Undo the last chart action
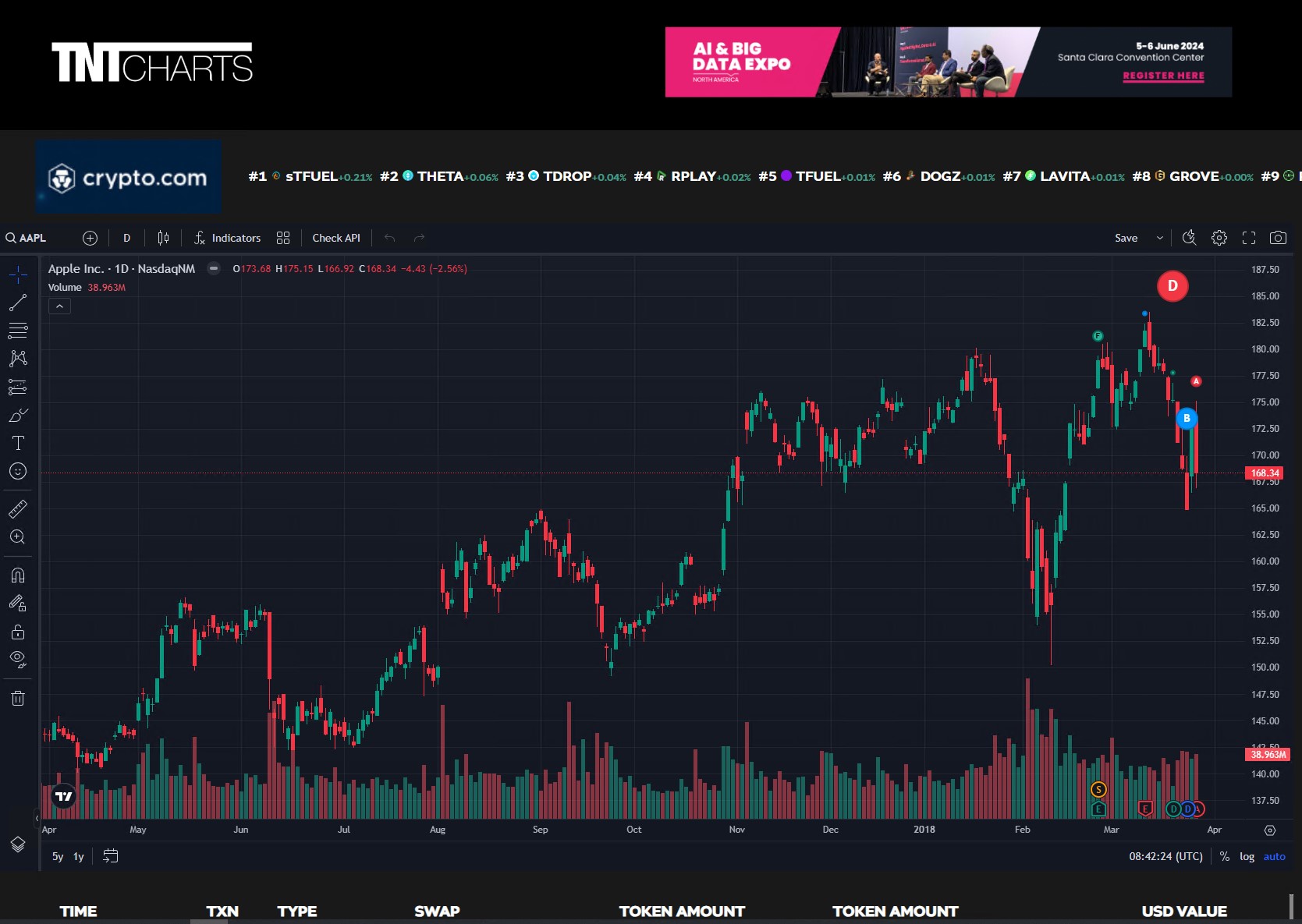The height and width of the screenshot is (924, 1302). pyautogui.click(x=390, y=238)
